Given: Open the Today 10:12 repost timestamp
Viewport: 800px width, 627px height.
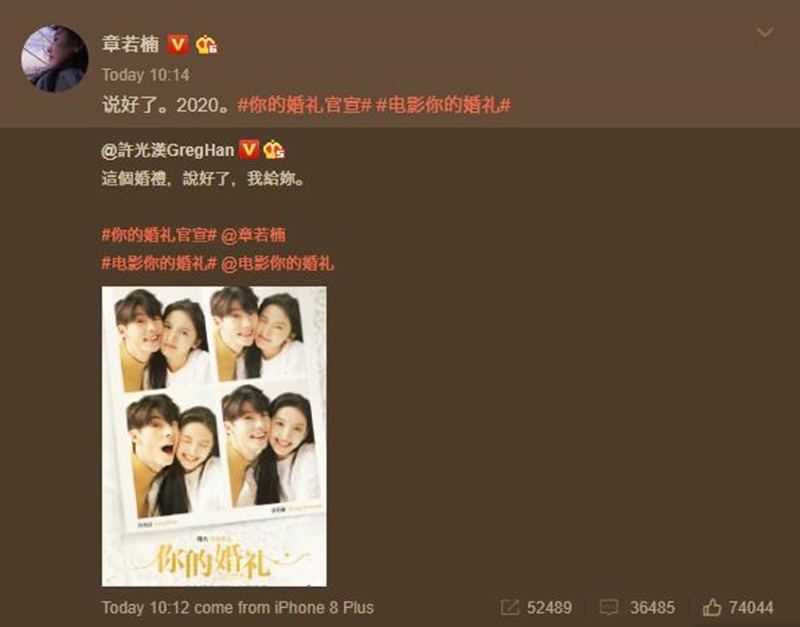Looking at the screenshot, I should coord(145,608).
